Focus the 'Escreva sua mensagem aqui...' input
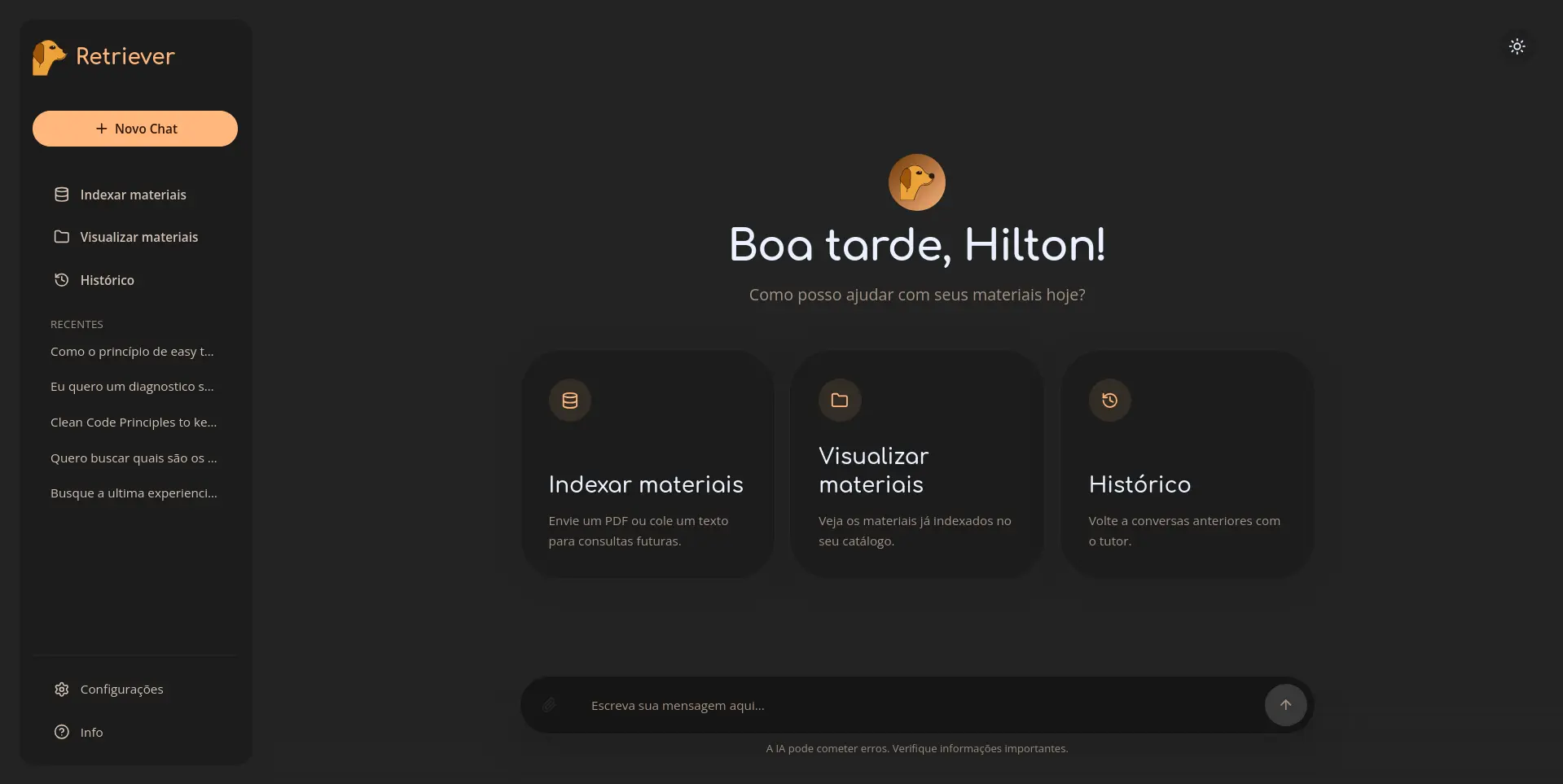Screen dimensions: 1563x784 click(x=917, y=706)
